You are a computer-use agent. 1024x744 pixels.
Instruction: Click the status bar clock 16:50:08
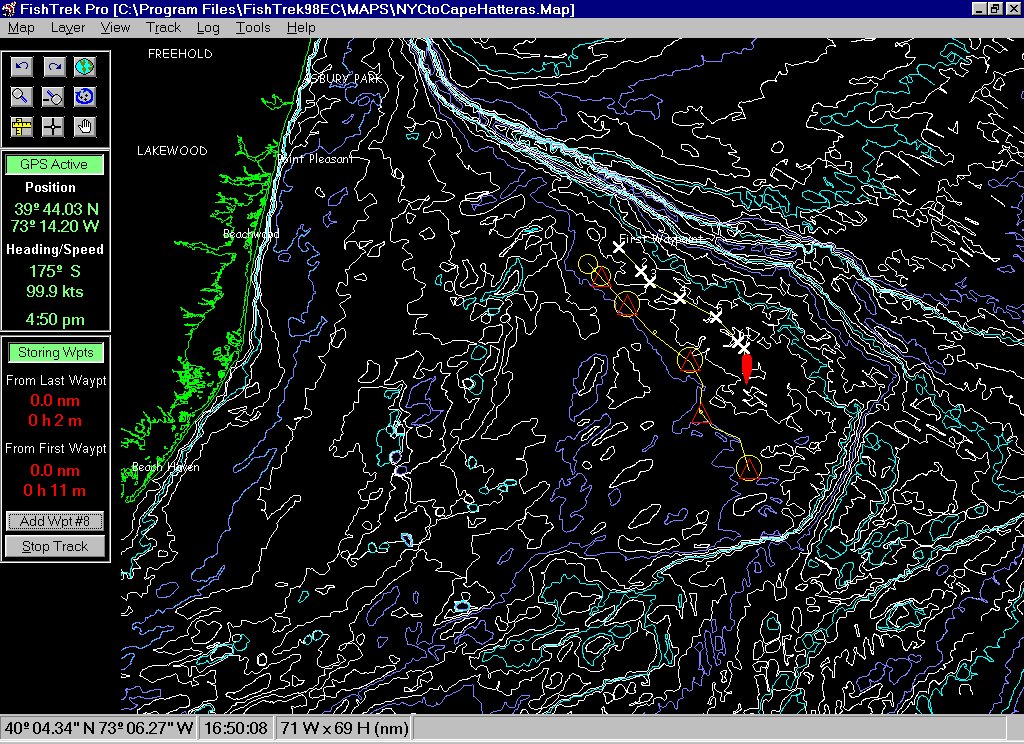(x=236, y=728)
